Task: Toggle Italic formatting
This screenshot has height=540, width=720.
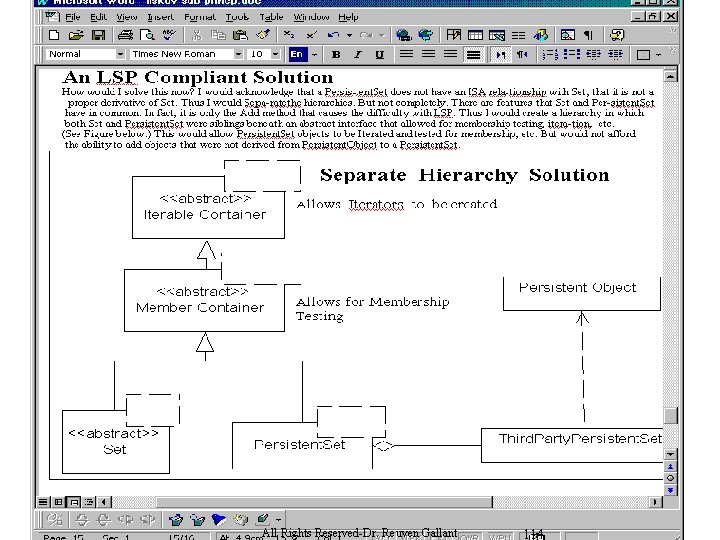Action: click(x=358, y=55)
